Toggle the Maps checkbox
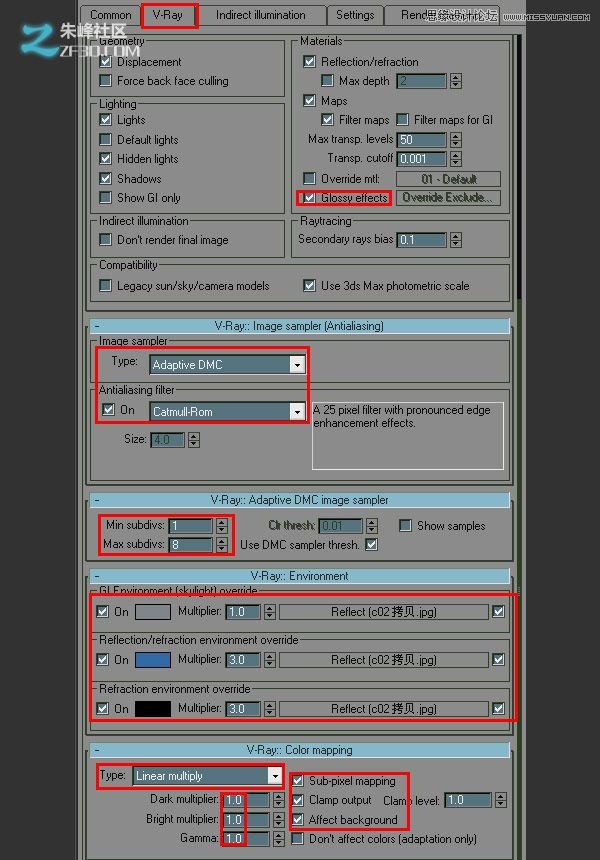Viewport: 600px width, 860px height. (309, 100)
